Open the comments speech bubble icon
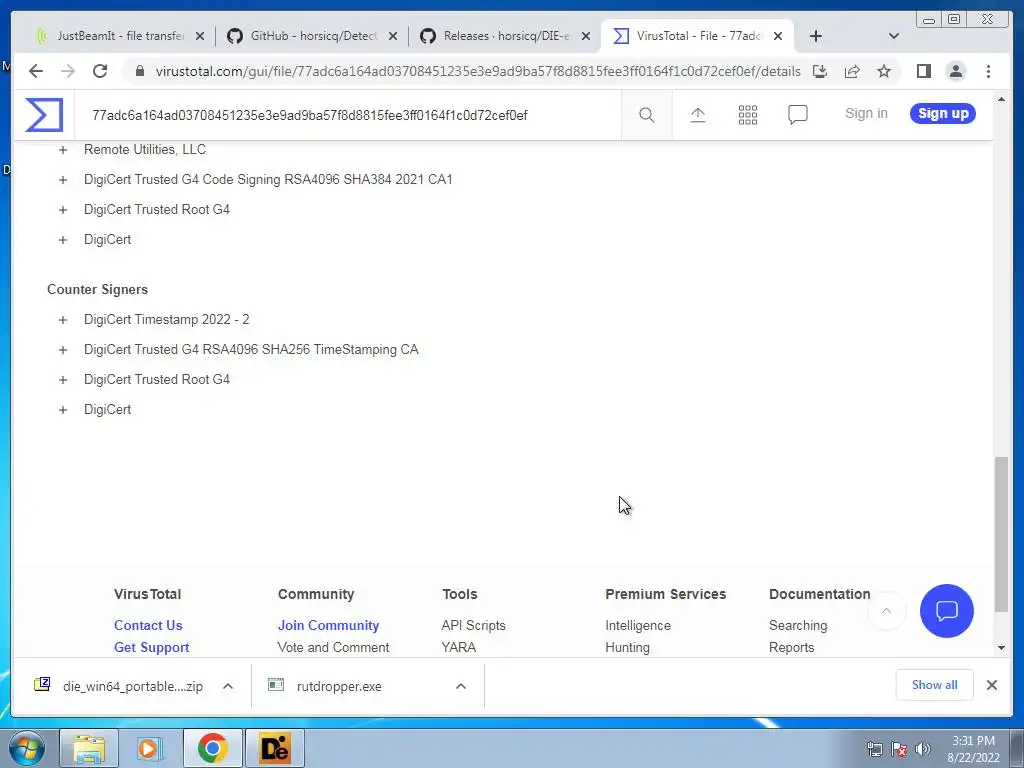Image resolution: width=1024 pixels, height=768 pixels. (x=797, y=115)
